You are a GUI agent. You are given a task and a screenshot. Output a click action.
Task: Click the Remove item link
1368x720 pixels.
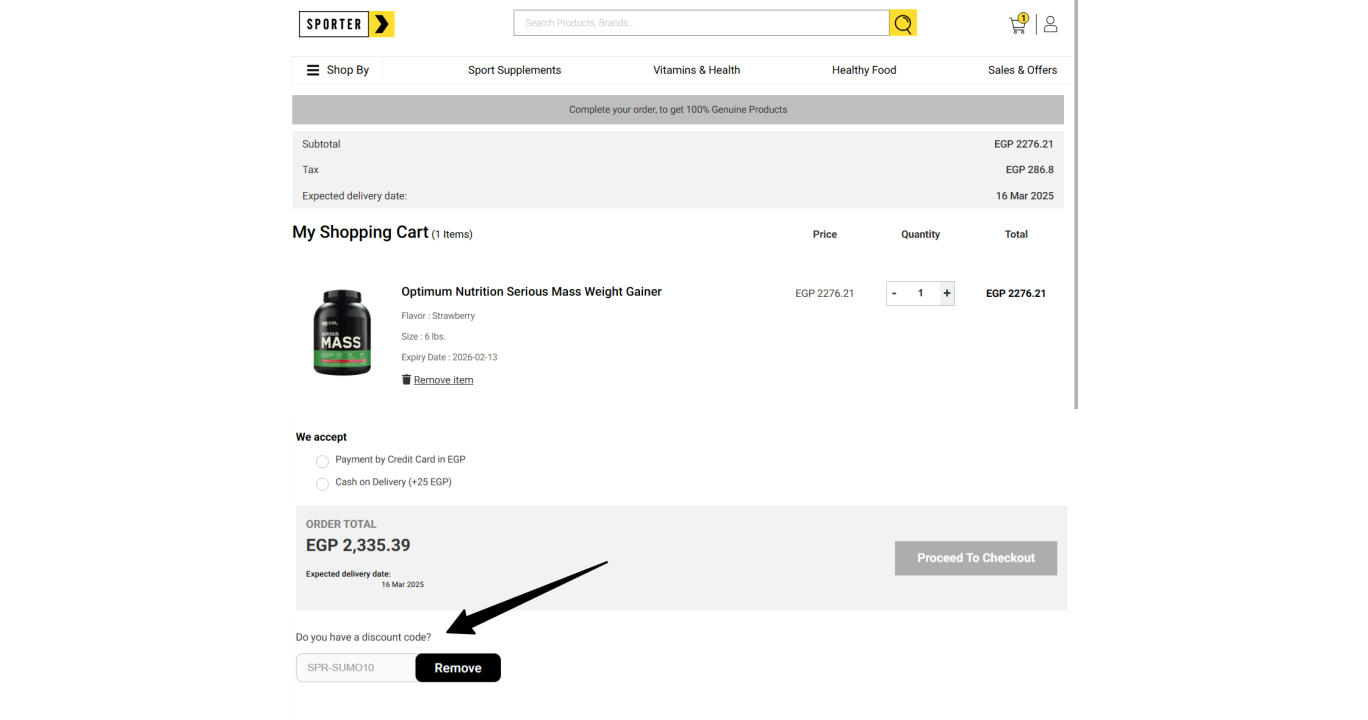click(443, 380)
